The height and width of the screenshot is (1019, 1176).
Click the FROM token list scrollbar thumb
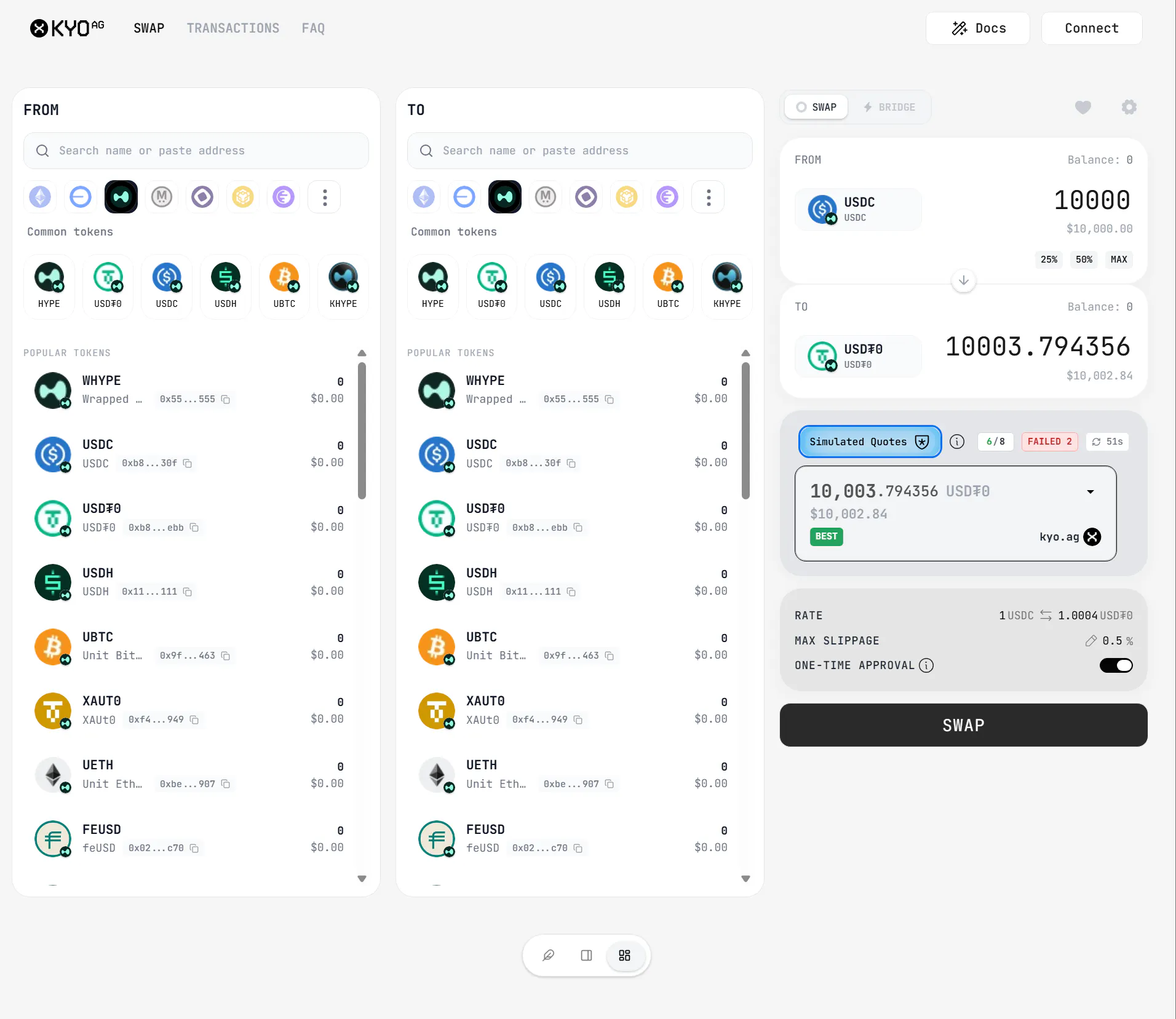pos(362,430)
